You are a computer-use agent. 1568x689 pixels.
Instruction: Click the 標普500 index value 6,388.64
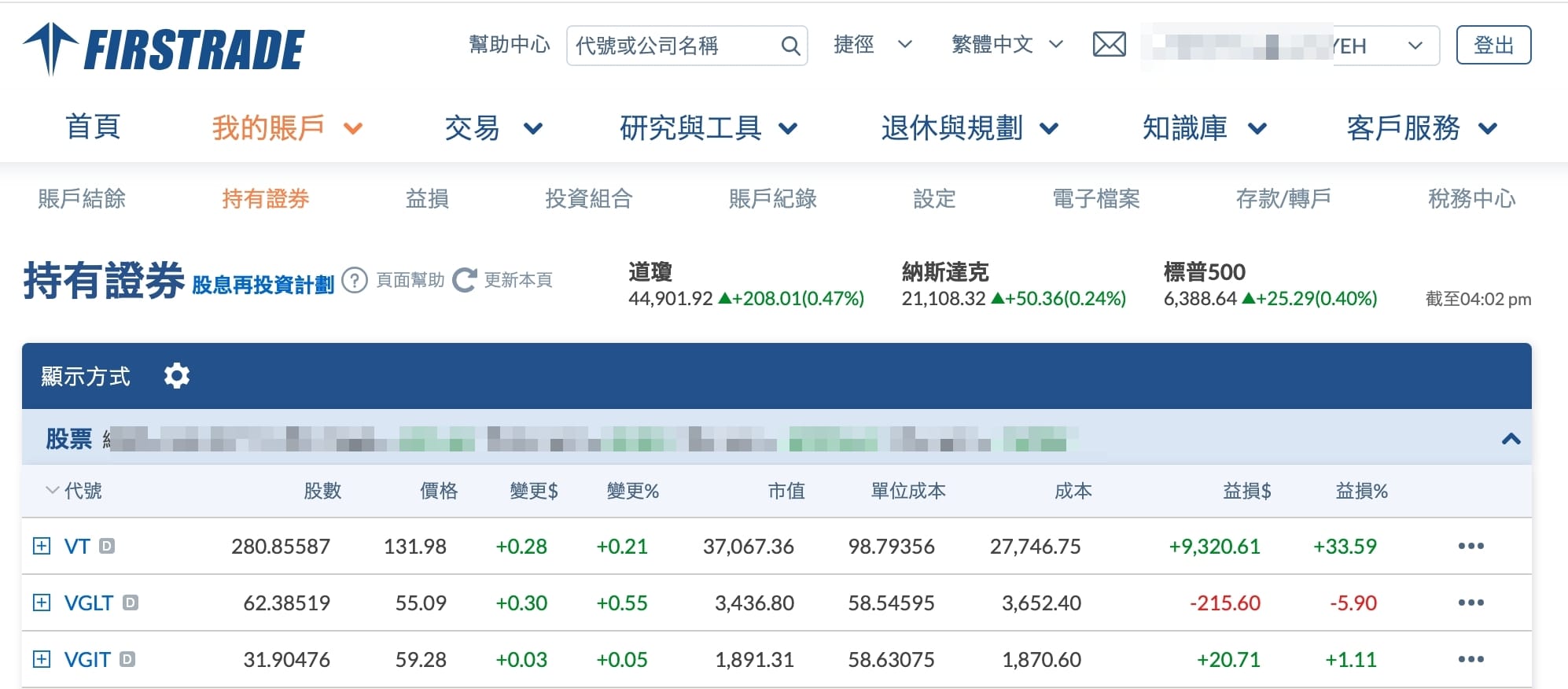tap(1200, 299)
